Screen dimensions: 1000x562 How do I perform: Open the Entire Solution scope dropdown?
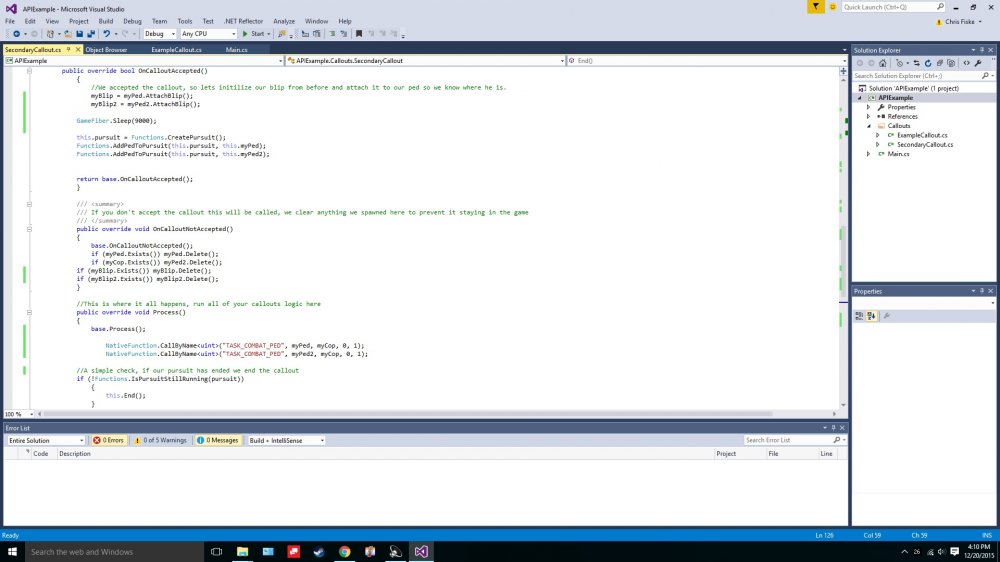pyautogui.click(x=46, y=440)
